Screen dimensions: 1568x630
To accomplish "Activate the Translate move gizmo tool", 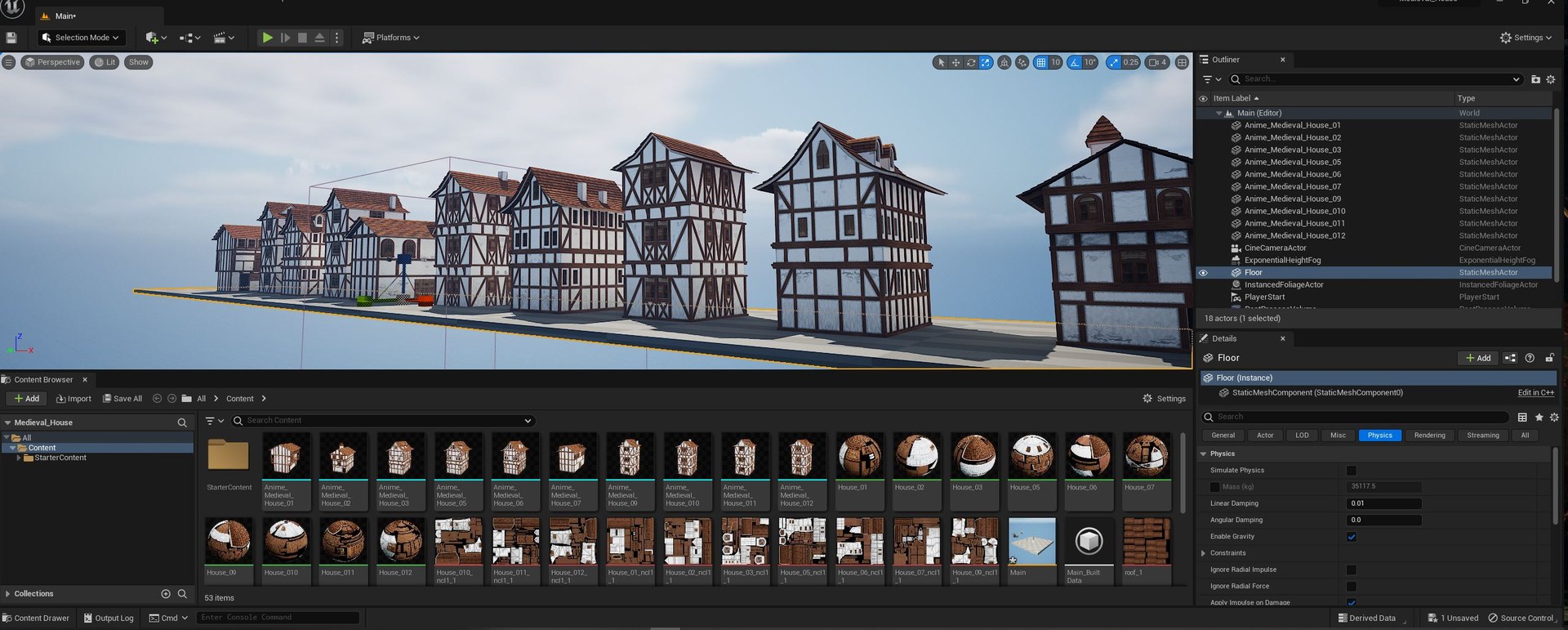I will pyautogui.click(x=955, y=62).
